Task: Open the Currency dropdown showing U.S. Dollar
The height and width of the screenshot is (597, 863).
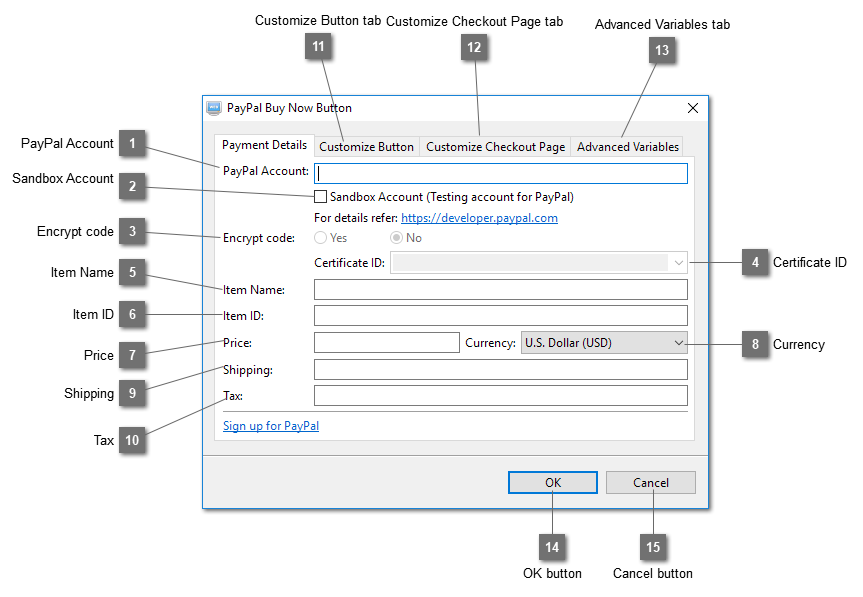Action: point(604,342)
